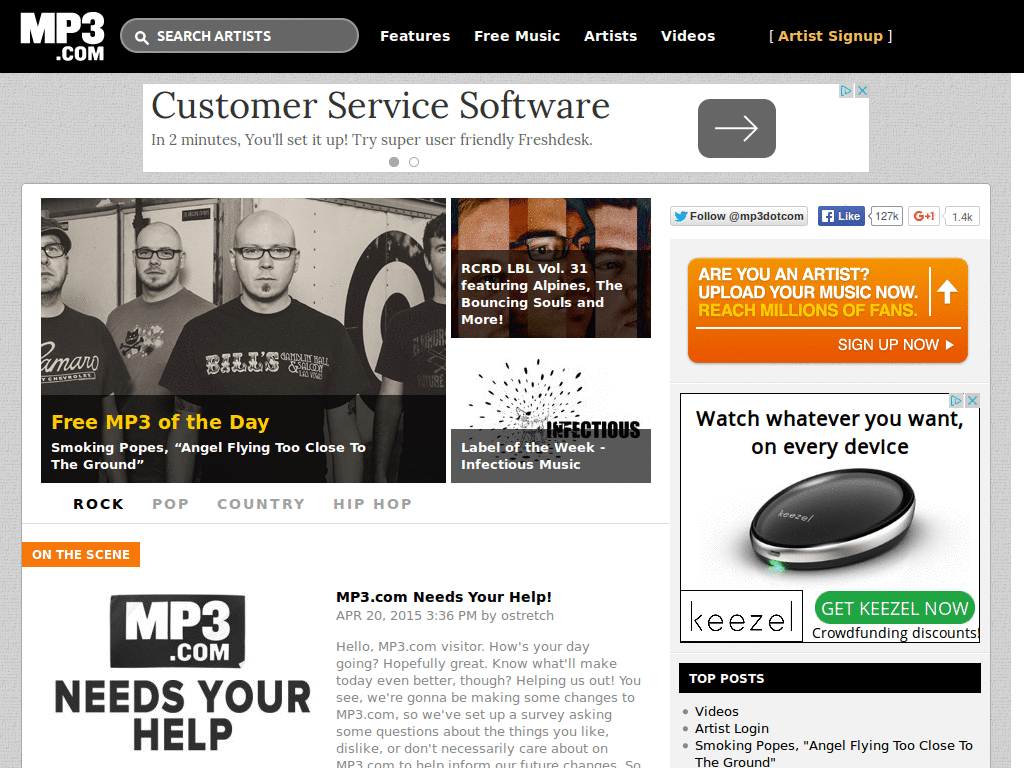
Task: Select the COUNTRY genre tab
Action: [x=261, y=504]
